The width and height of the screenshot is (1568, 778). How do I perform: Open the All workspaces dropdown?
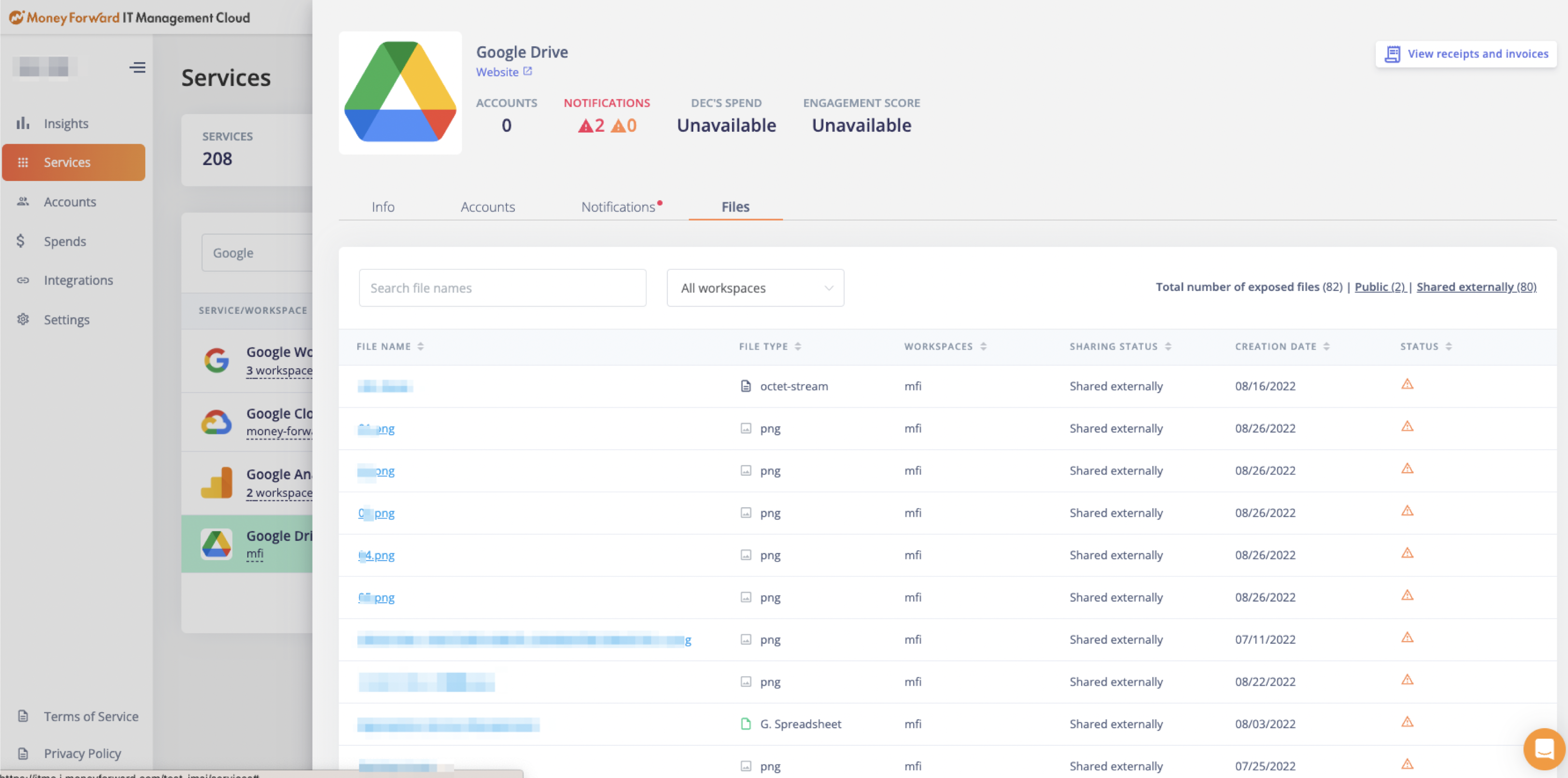(x=755, y=288)
